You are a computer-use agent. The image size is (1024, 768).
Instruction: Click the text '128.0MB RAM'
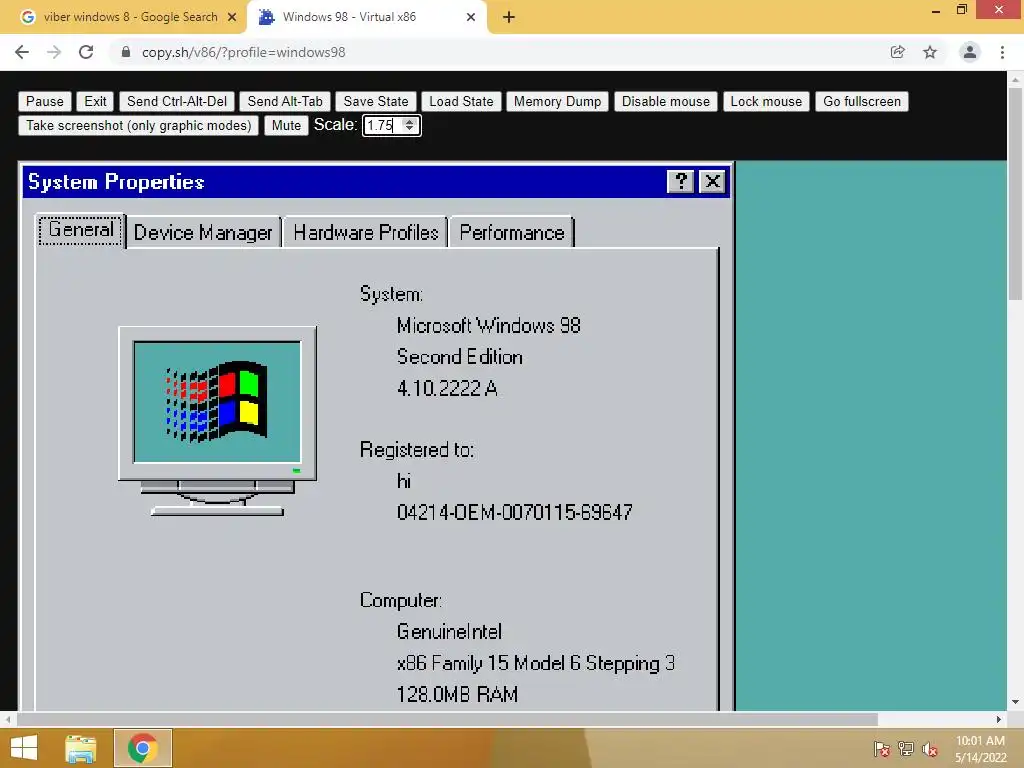[x=457, y=694]
